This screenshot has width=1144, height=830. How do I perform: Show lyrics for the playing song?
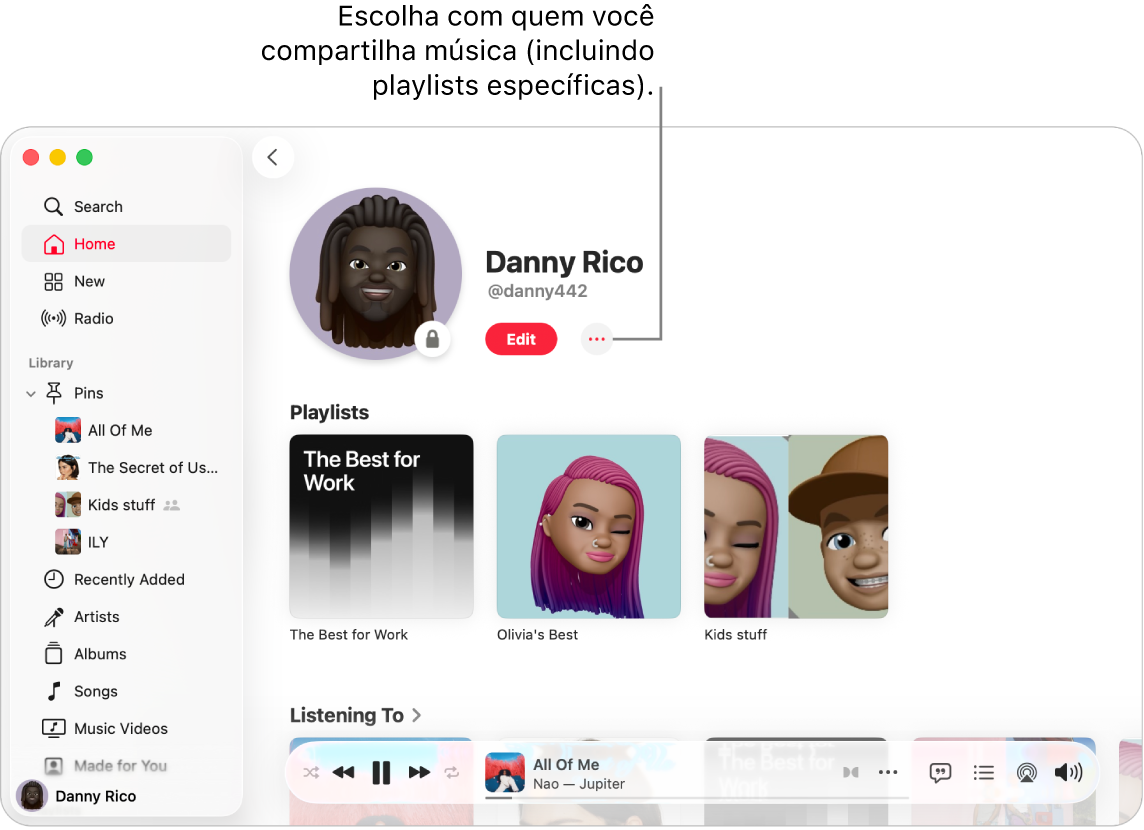[x=939, y=772]
